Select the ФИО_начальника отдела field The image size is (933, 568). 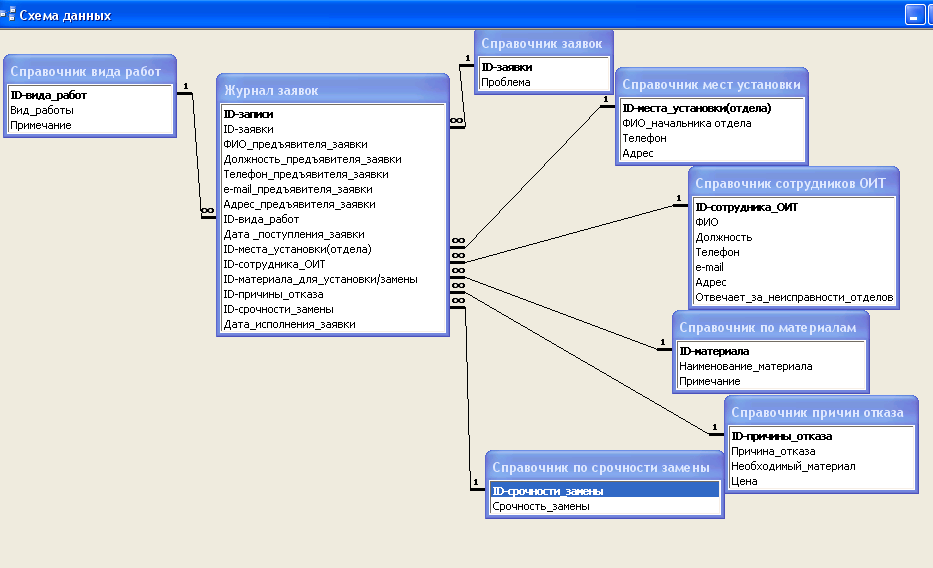pyautogui.click(x=712, y=123)
